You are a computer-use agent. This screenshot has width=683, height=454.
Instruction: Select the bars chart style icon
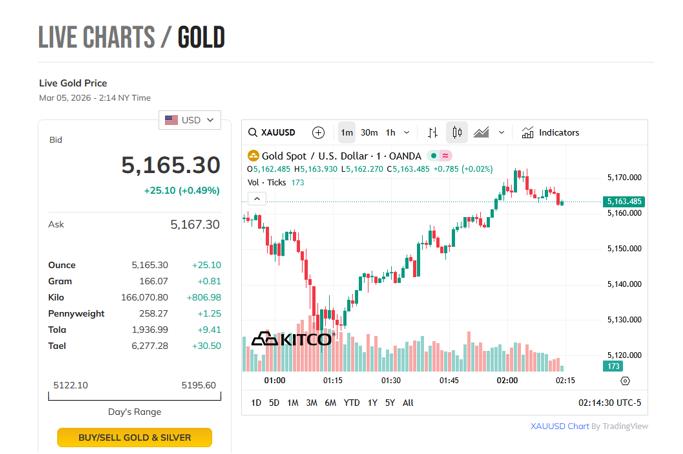(433, 133)
